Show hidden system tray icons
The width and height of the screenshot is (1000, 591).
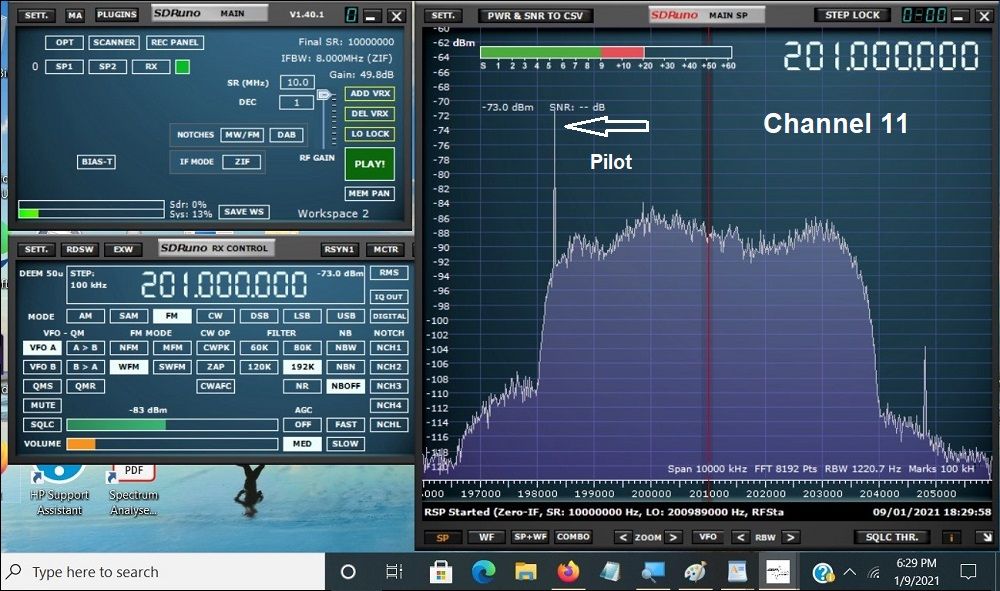[x=849, y=572]
